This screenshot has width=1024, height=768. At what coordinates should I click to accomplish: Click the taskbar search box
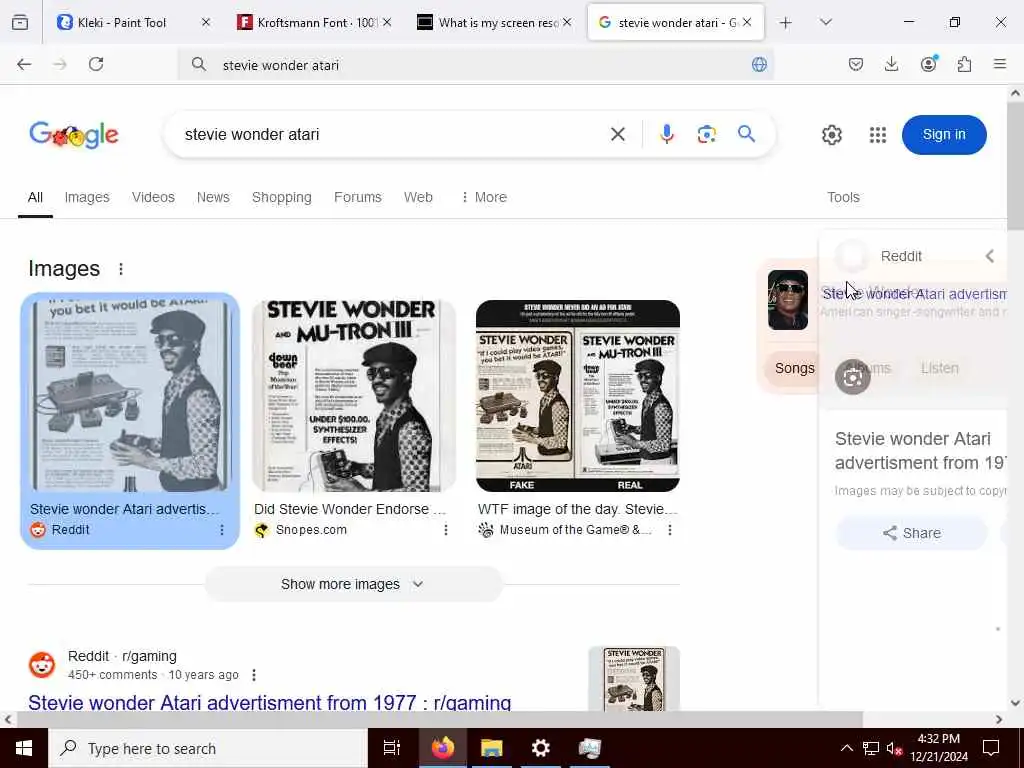[x=208, y=748]
